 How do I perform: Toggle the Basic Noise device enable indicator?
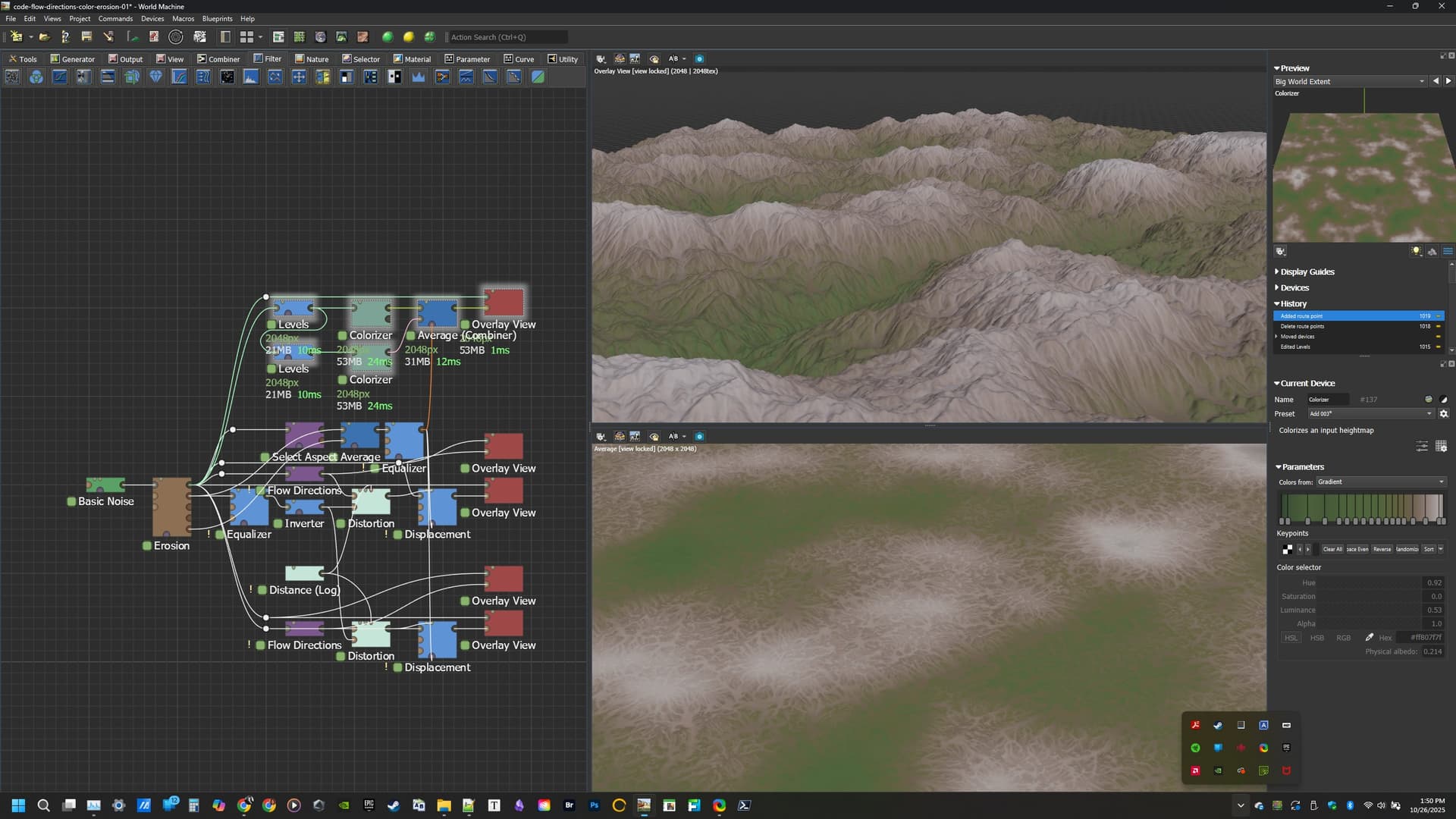point(71,501)
